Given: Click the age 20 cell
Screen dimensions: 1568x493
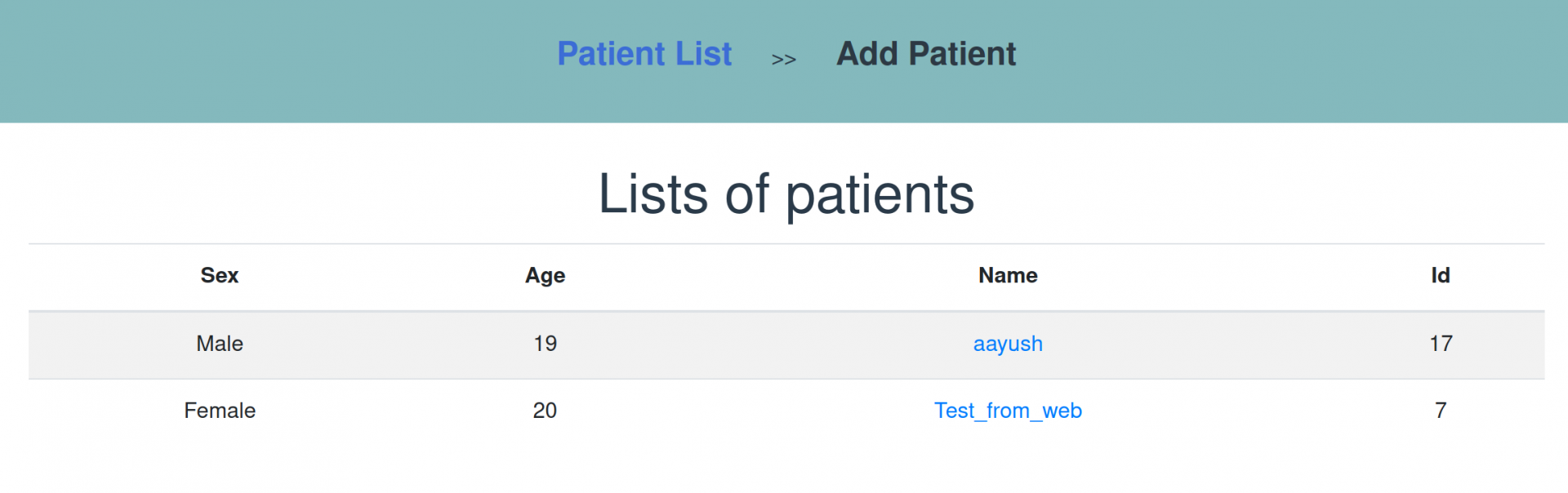Looking at the screenshot, I should tap(545, 411).
